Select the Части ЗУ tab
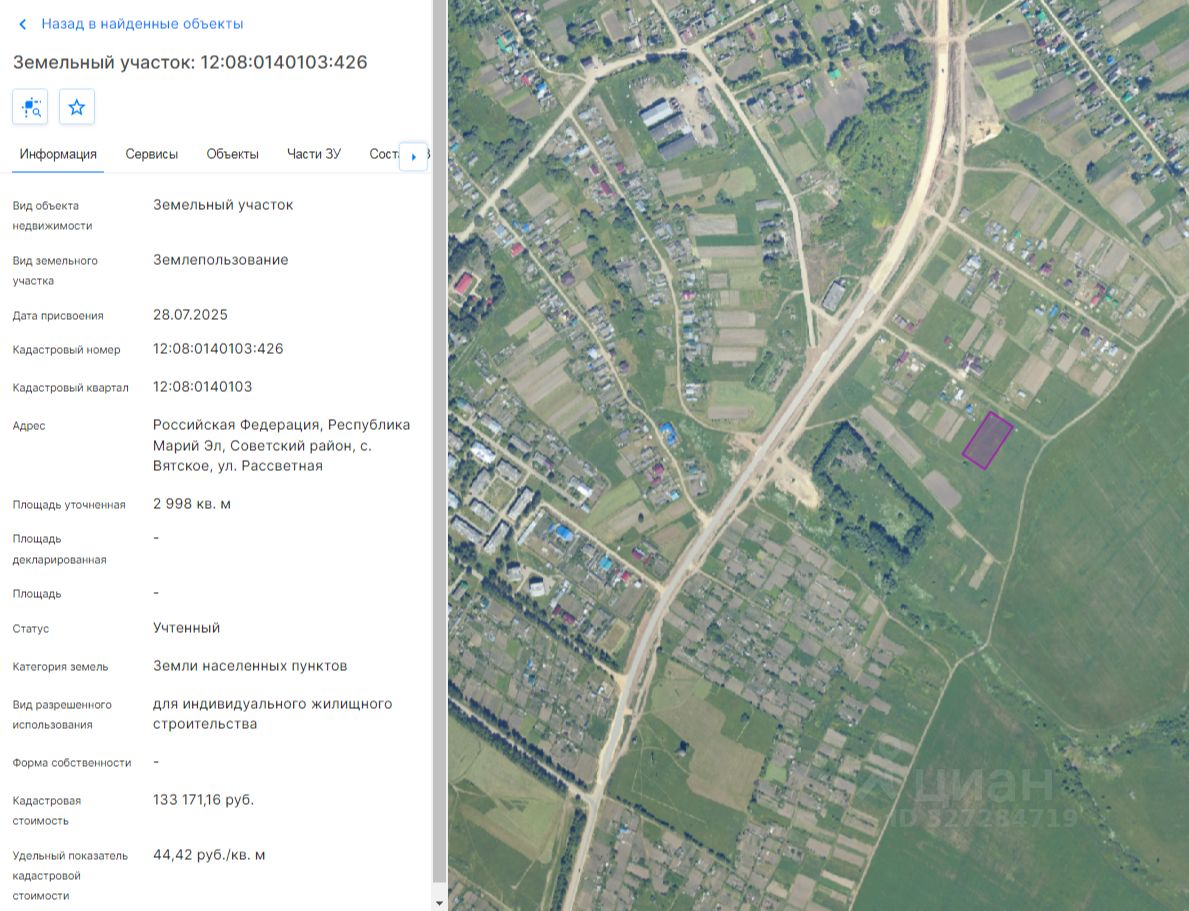Image resolution: width=1189 pixels, height=911 pixels. click(314, 154)
